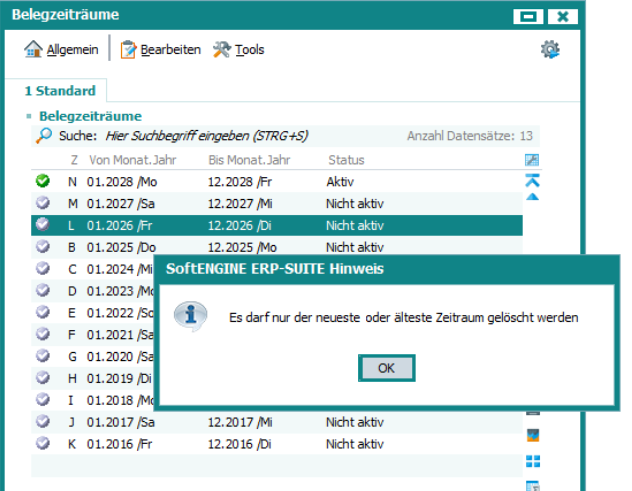Image resolution: width=632 pixels, height=491 pixels.
Task: Click the blue tiles grid icon
Action: [x=533, y=461]
